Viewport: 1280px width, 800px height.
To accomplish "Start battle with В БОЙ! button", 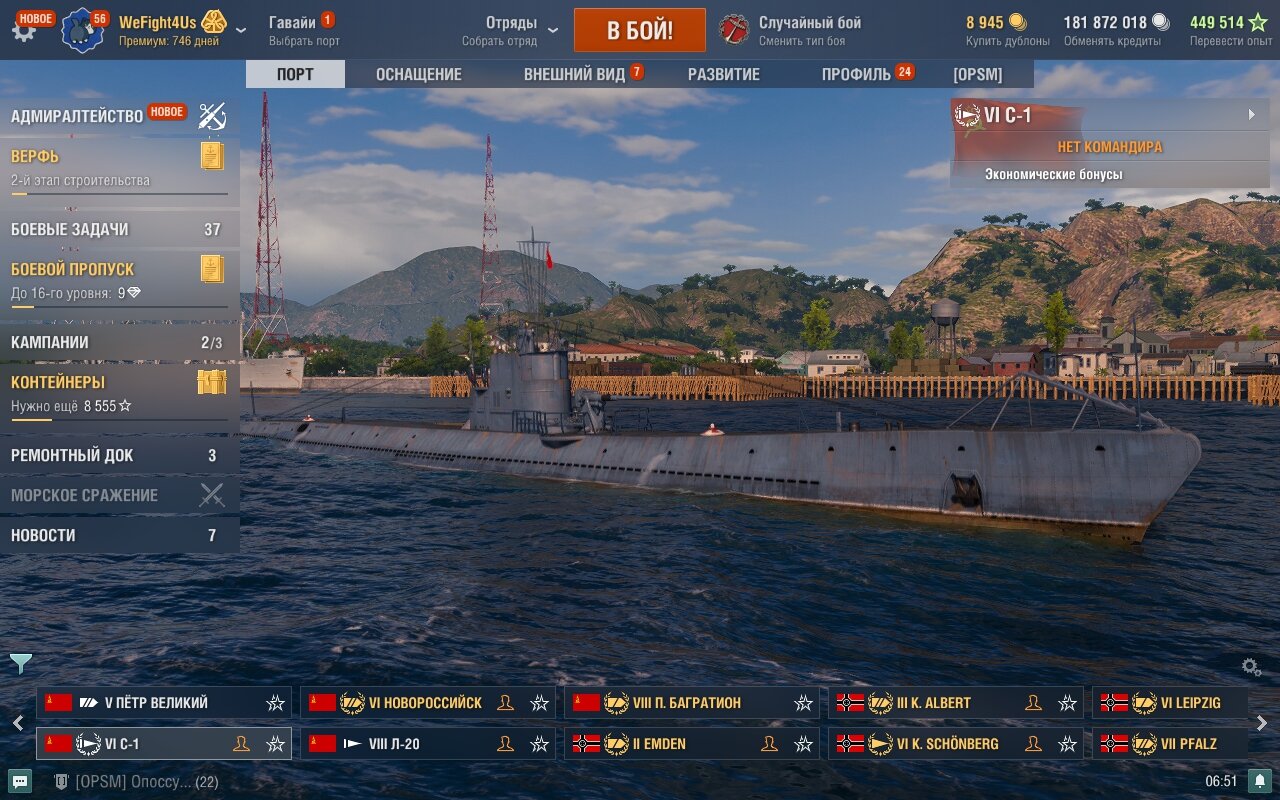I will coord(640,30).
